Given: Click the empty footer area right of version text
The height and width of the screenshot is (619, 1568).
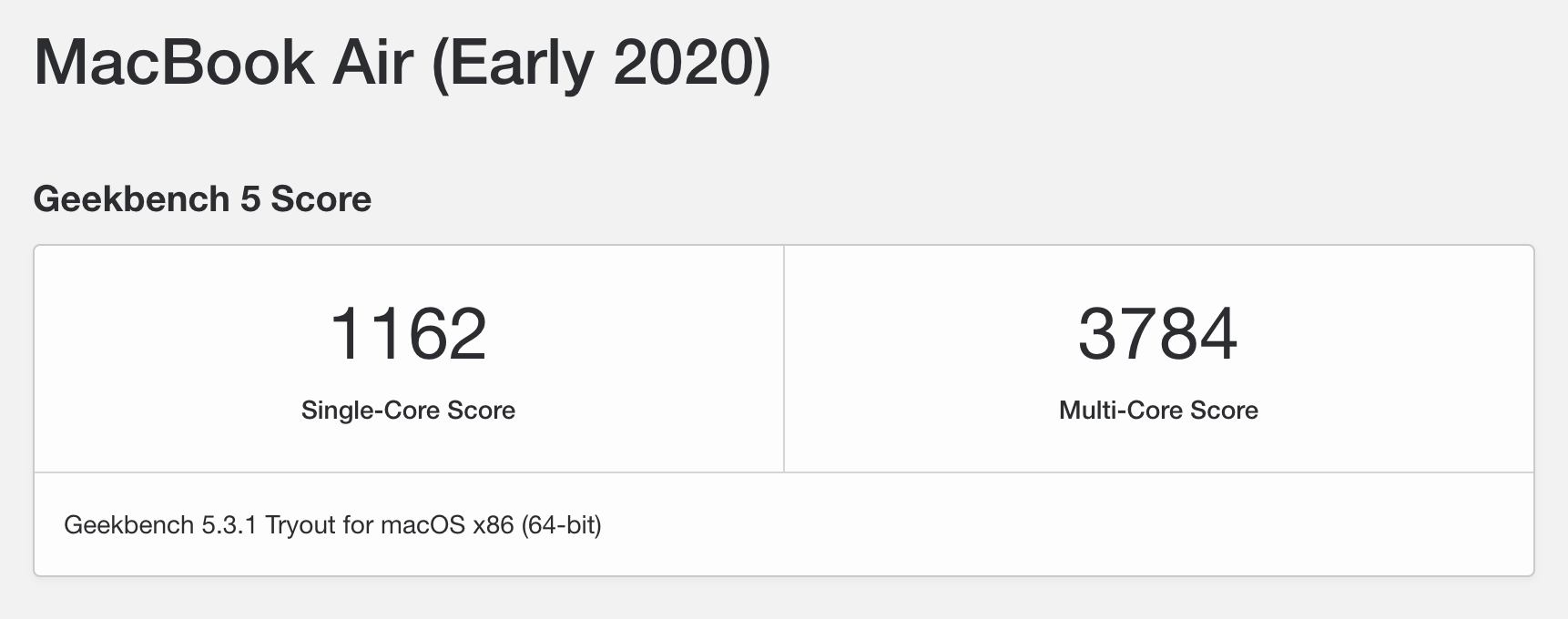Looking at the screenshot, I should [1065, 525].
